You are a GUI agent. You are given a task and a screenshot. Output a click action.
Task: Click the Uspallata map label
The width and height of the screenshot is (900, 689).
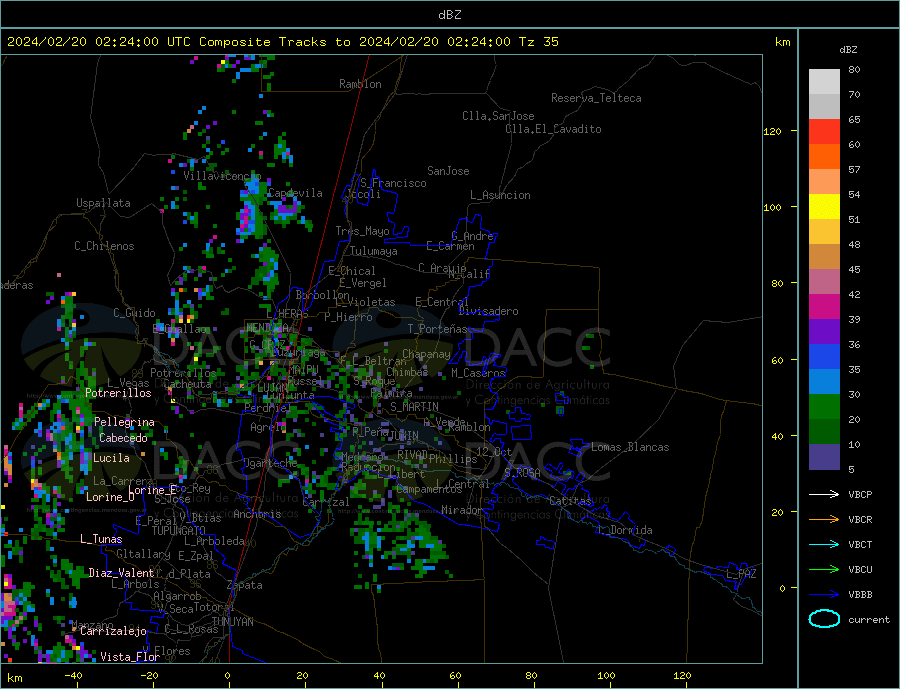point(103,203)
